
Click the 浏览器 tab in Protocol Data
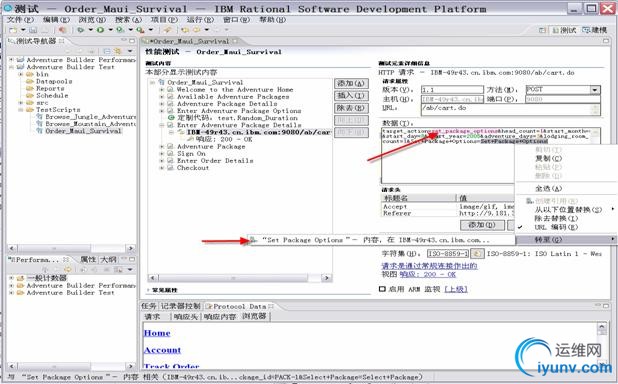[x=254, y=317]
